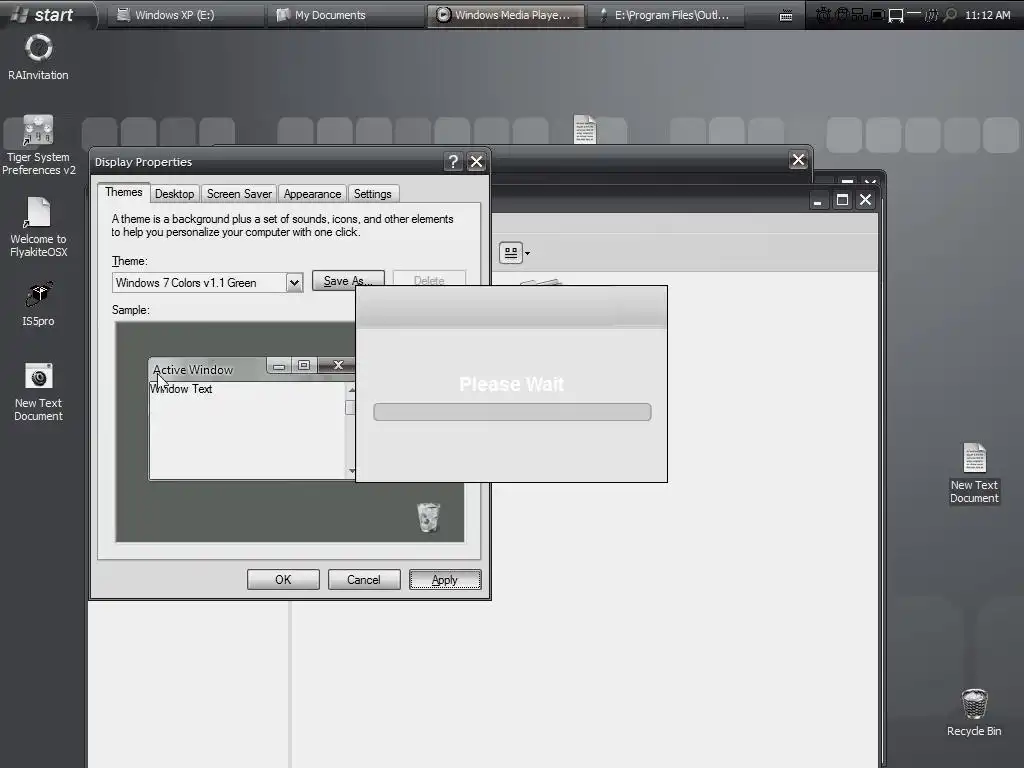Open the Settings tab
The height and width of the screenshot is (768, 1024).
372,194
